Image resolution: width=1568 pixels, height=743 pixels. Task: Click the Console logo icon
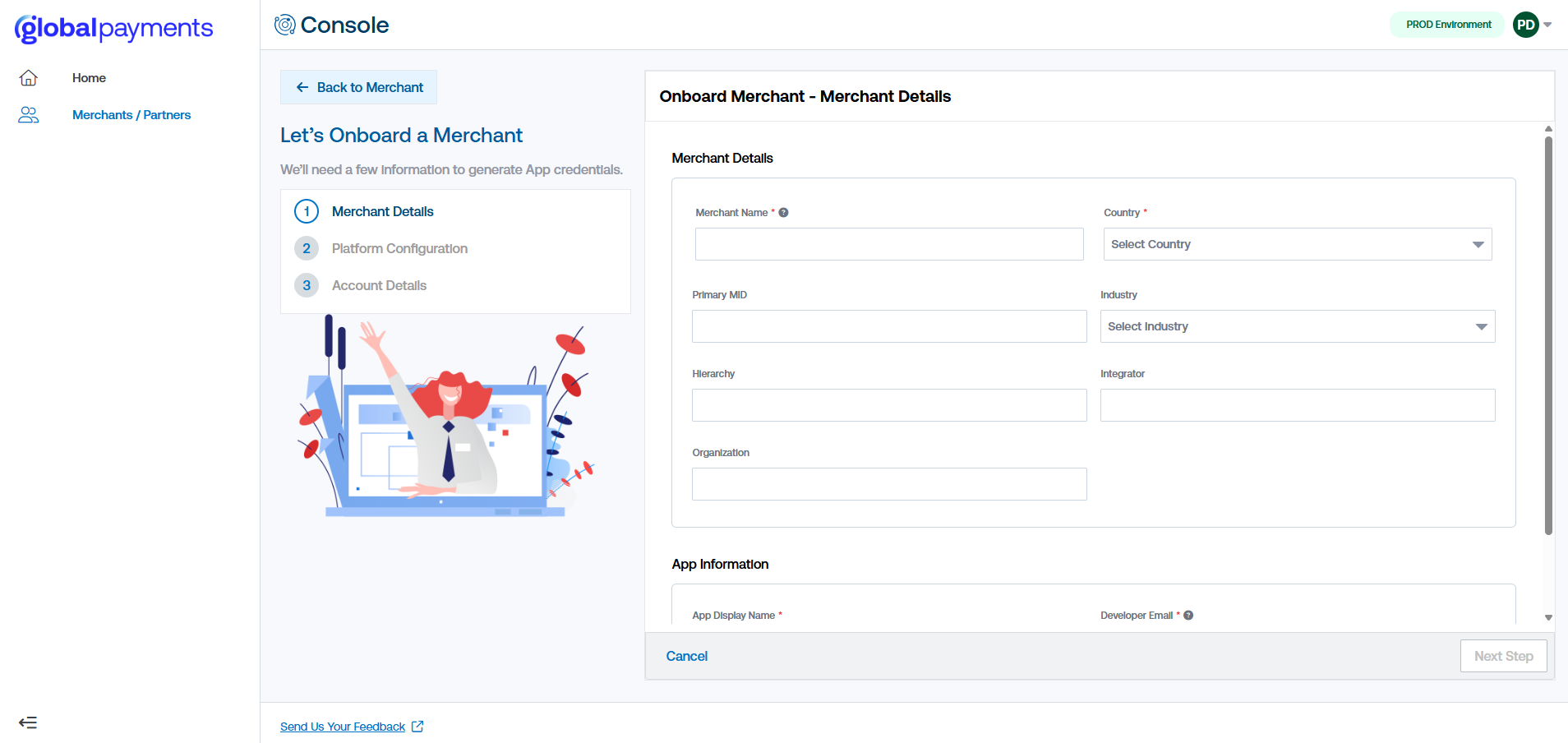point(285,25)
